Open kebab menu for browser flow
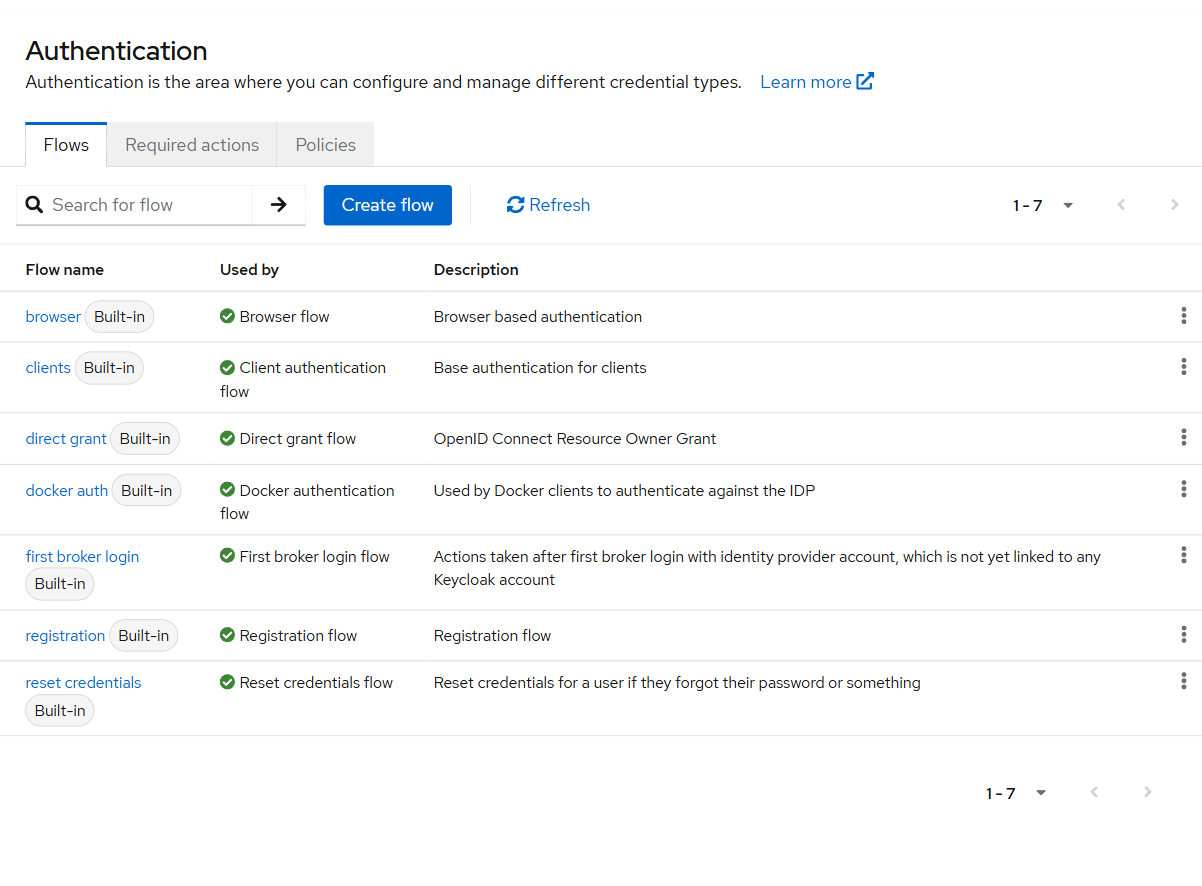The height and width of the screenshot is (886, 1202). click(1184, 316)
